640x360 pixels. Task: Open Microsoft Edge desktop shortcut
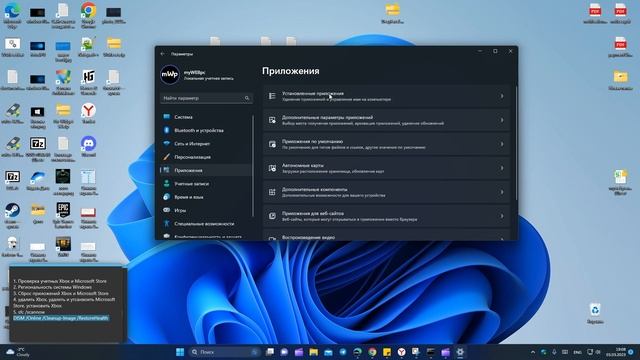pos(12,15)
